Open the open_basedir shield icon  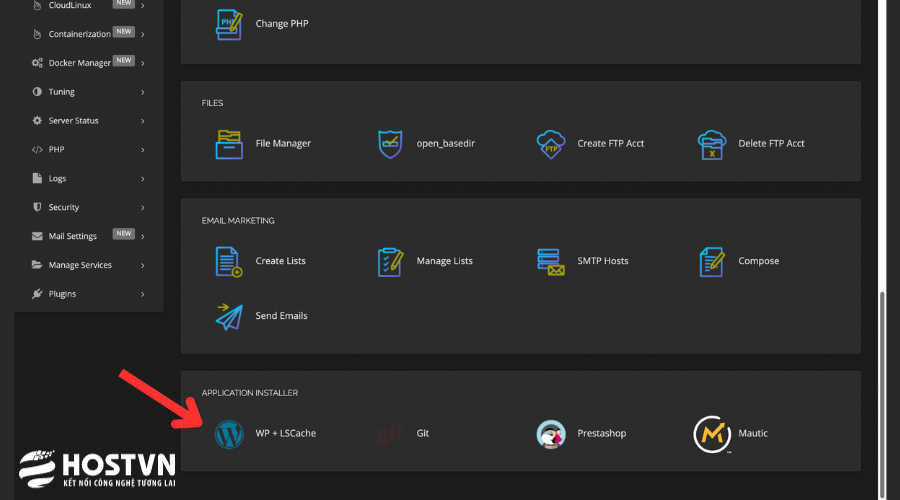390,144
